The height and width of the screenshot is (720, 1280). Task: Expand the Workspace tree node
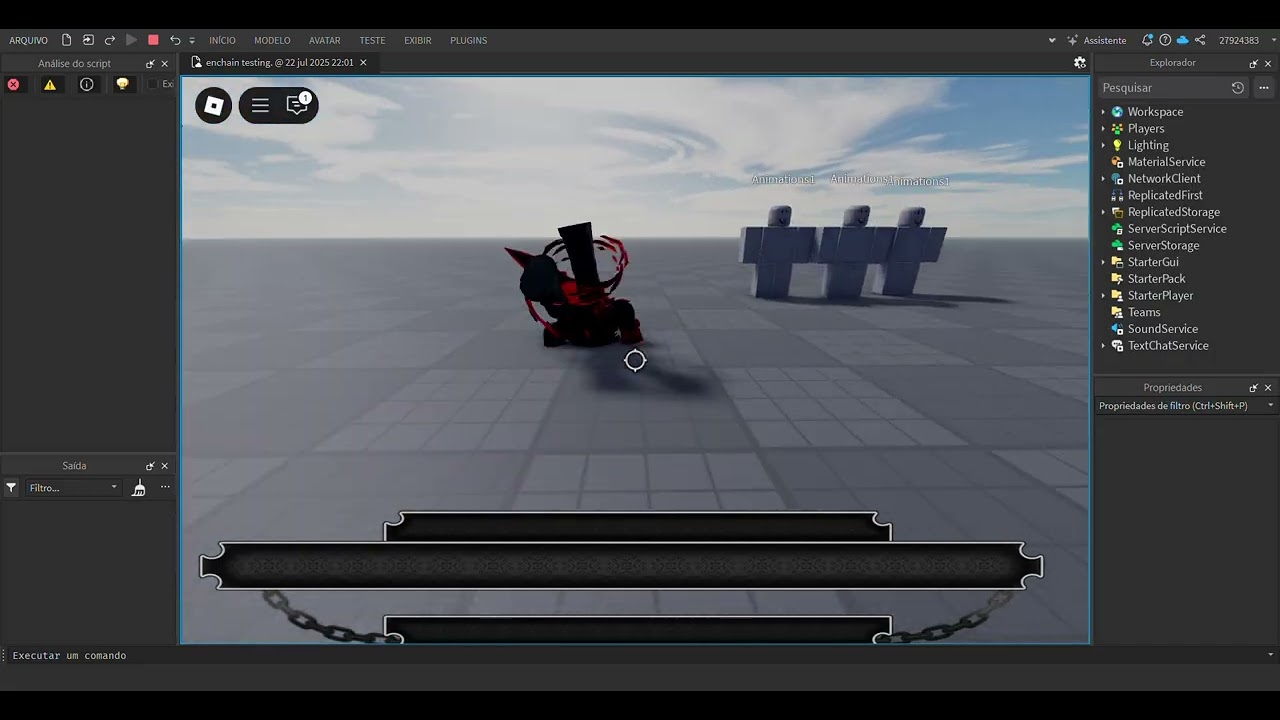(x=1103, y=112)
